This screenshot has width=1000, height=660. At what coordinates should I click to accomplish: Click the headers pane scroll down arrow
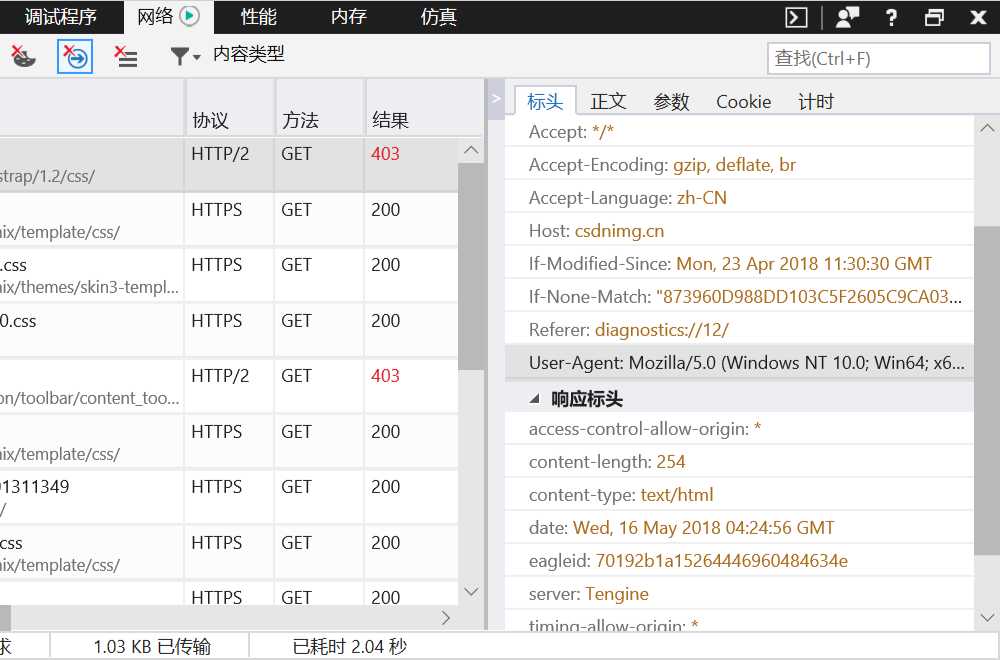tap(987, 617)
